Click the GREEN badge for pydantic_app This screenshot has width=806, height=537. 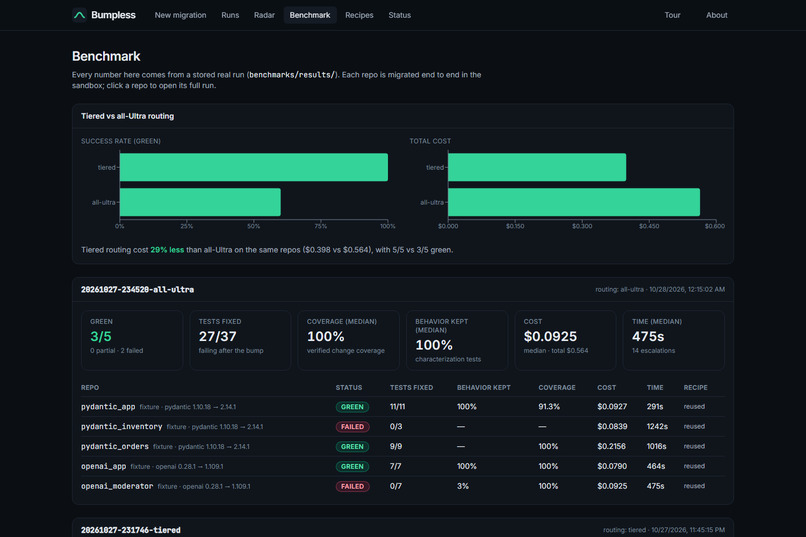pos(352,407)
